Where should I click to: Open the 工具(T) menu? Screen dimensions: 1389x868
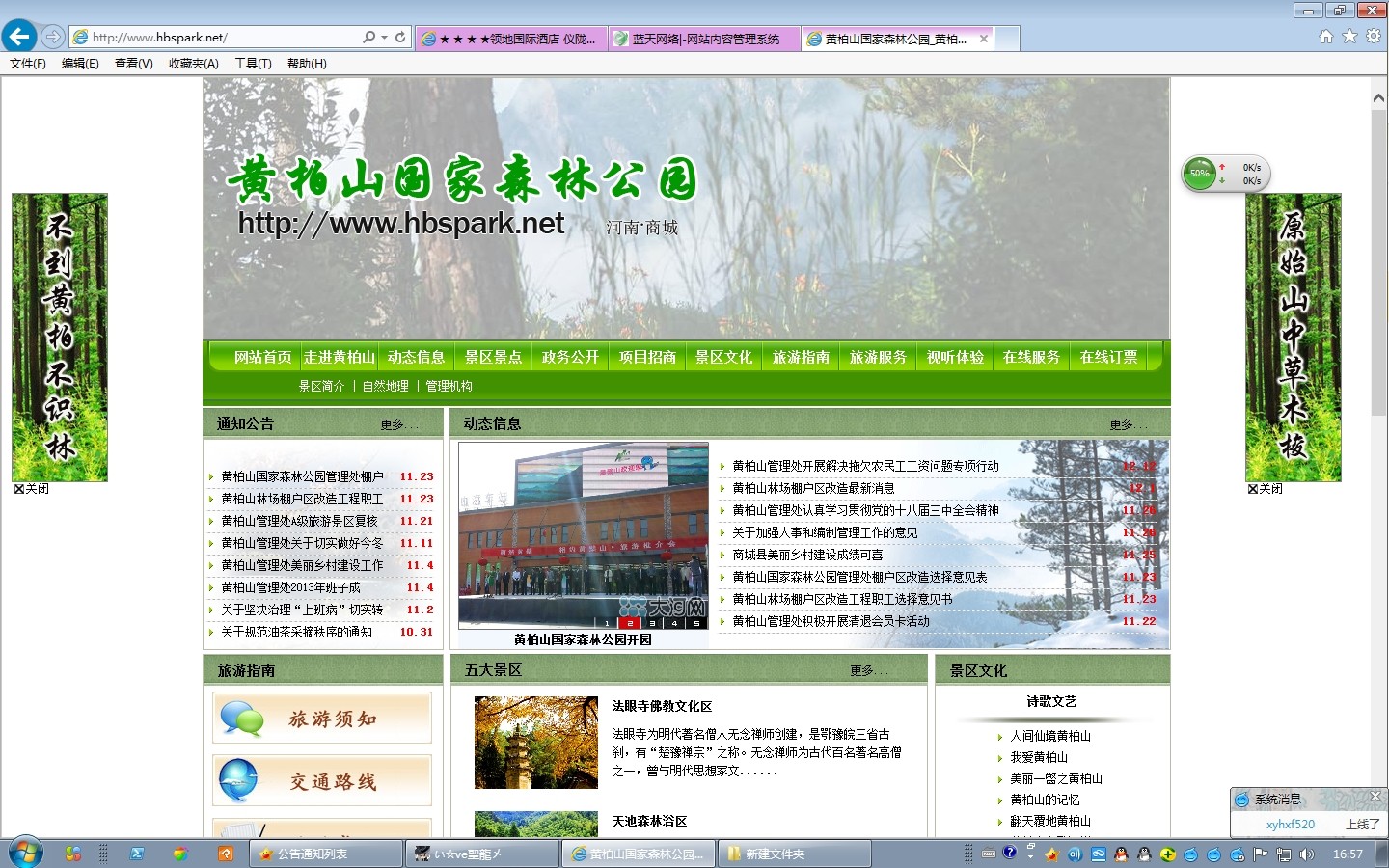253,64
